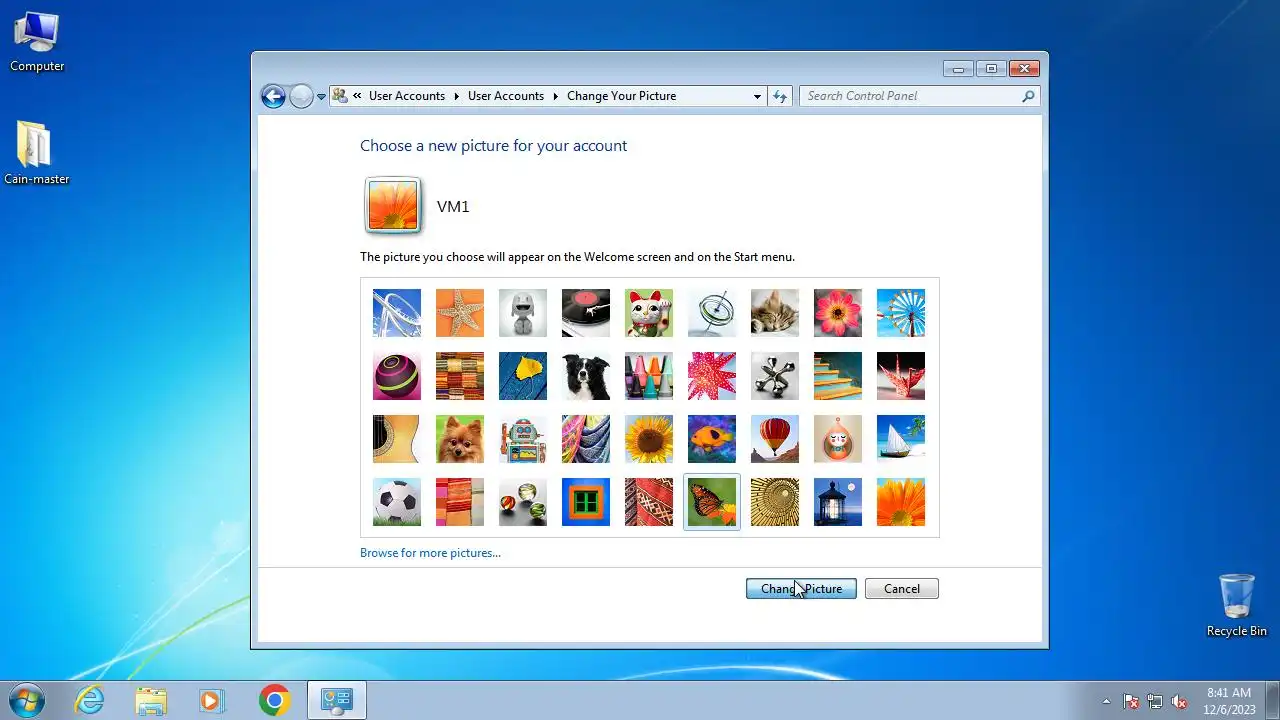Pick the acoustic guitar picture
1280x720 pixels.
[397, 439]
